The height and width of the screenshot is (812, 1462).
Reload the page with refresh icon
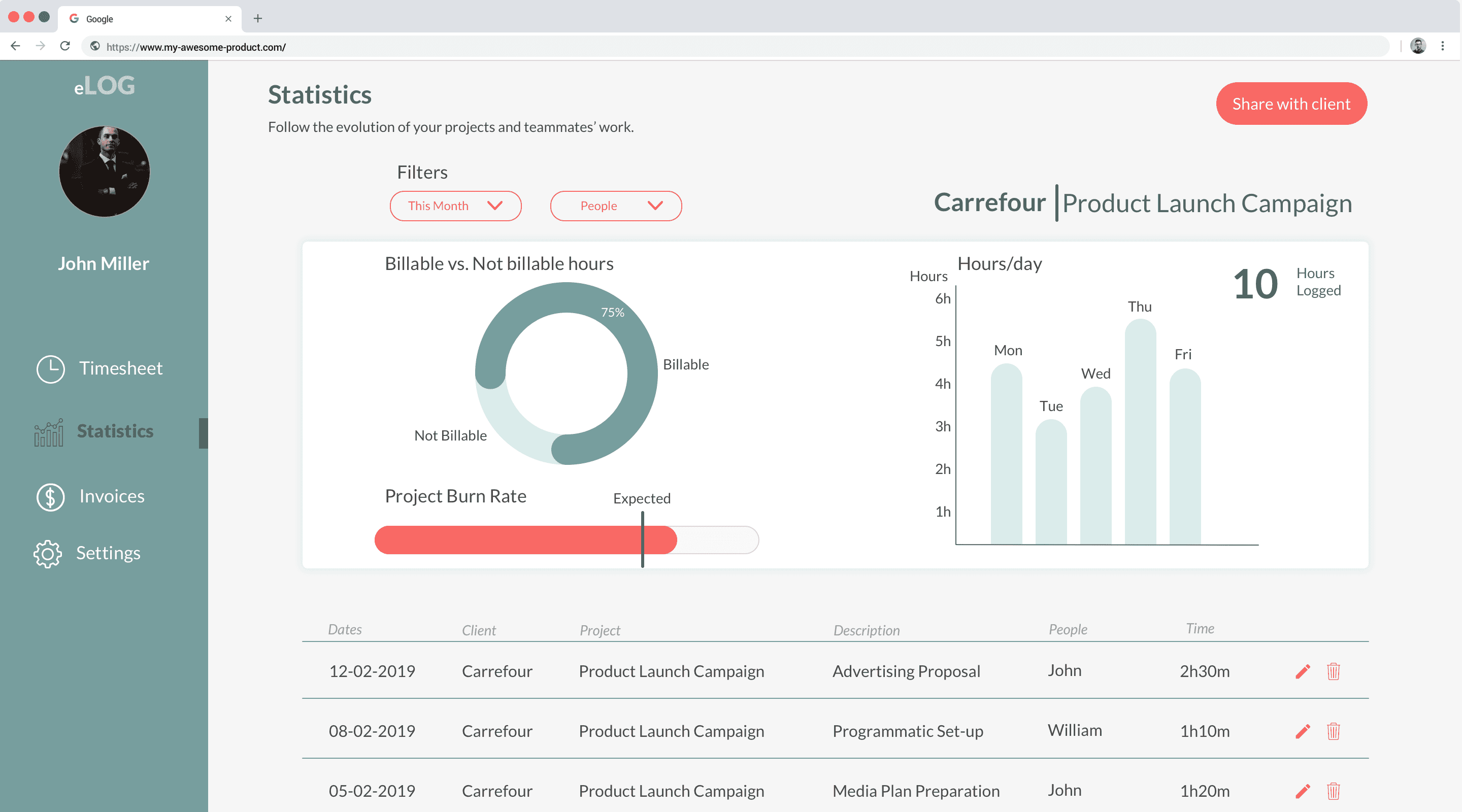tap(65, 46)
